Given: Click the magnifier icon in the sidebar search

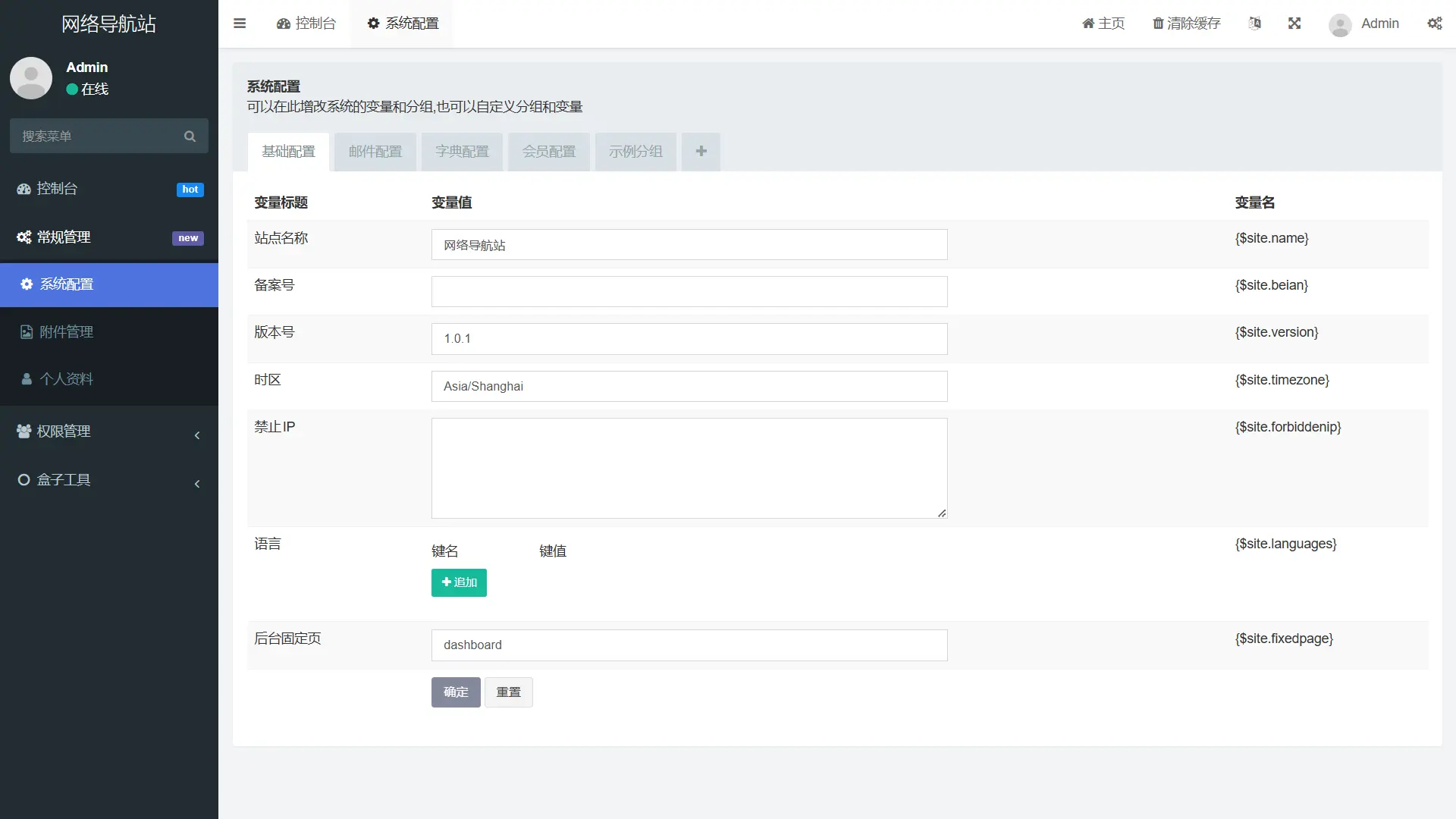Looking at the screenshot, I should (190, 136).
